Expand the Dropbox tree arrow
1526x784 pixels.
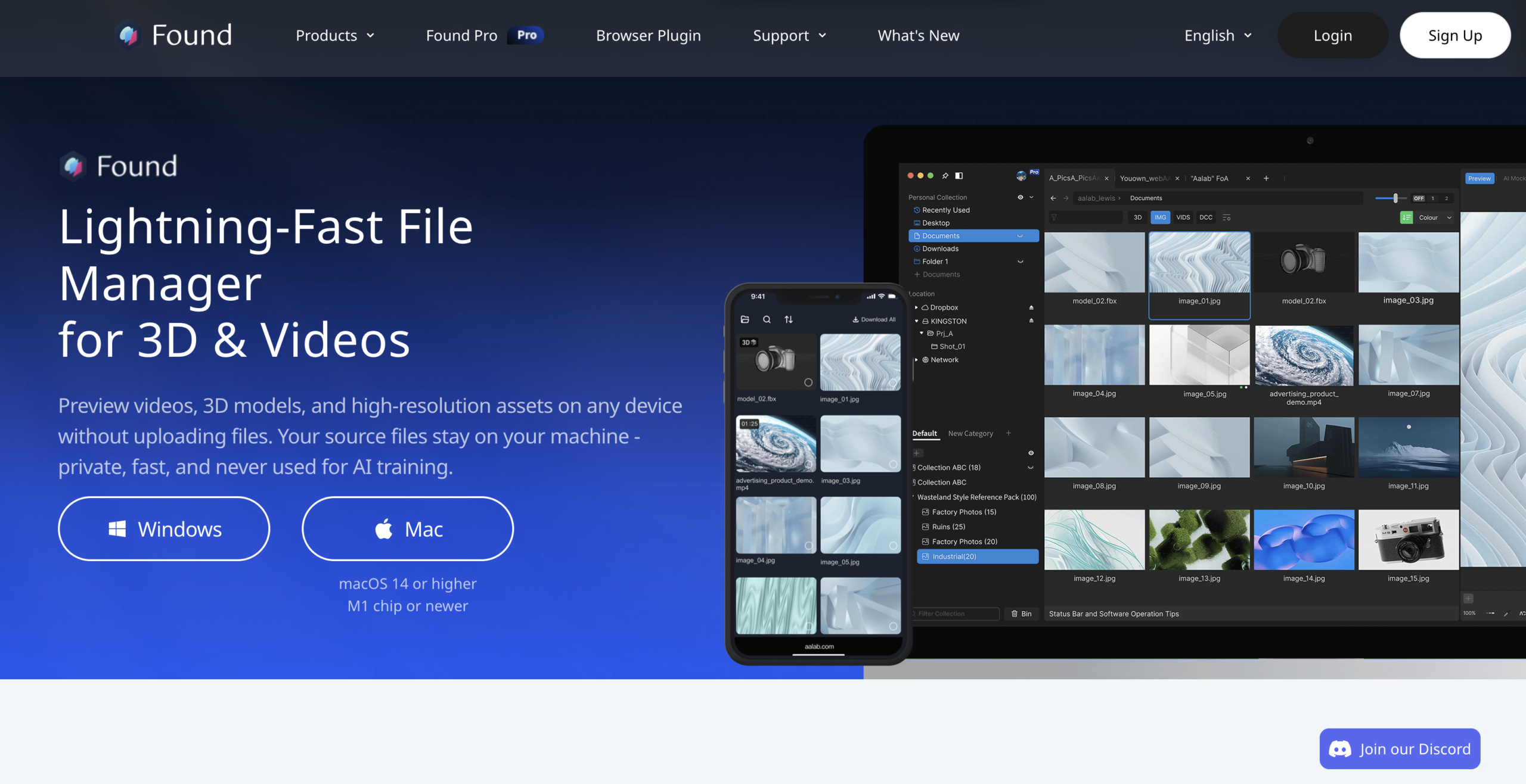pyautogui.click(x=916, y=307)
